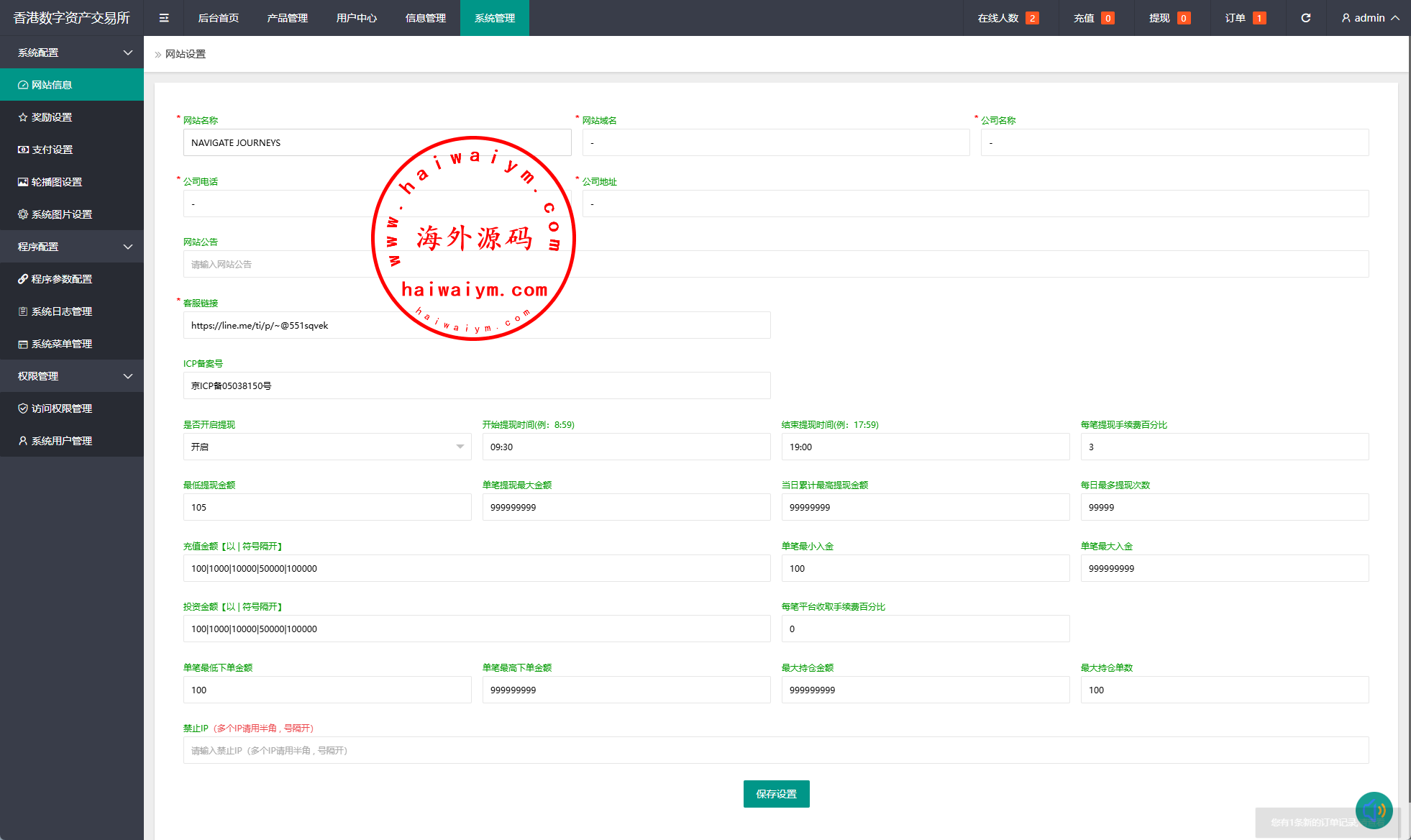The width and height of the screenshot is (1411, 840).
Task: Open 程序参数配置 link icon item
Action: point(61,279)
